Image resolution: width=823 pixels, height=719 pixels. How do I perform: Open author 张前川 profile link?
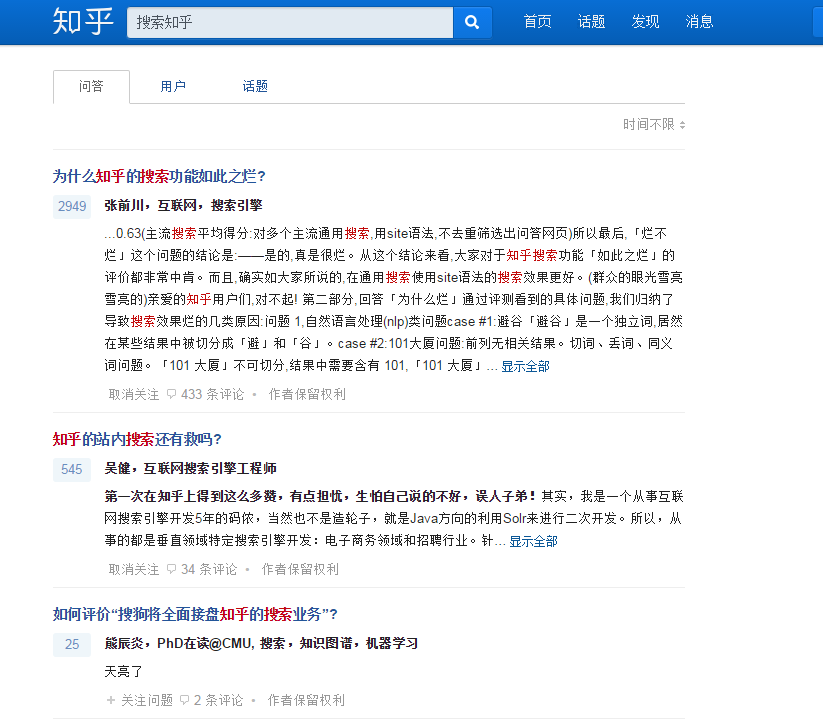point(124,205)
